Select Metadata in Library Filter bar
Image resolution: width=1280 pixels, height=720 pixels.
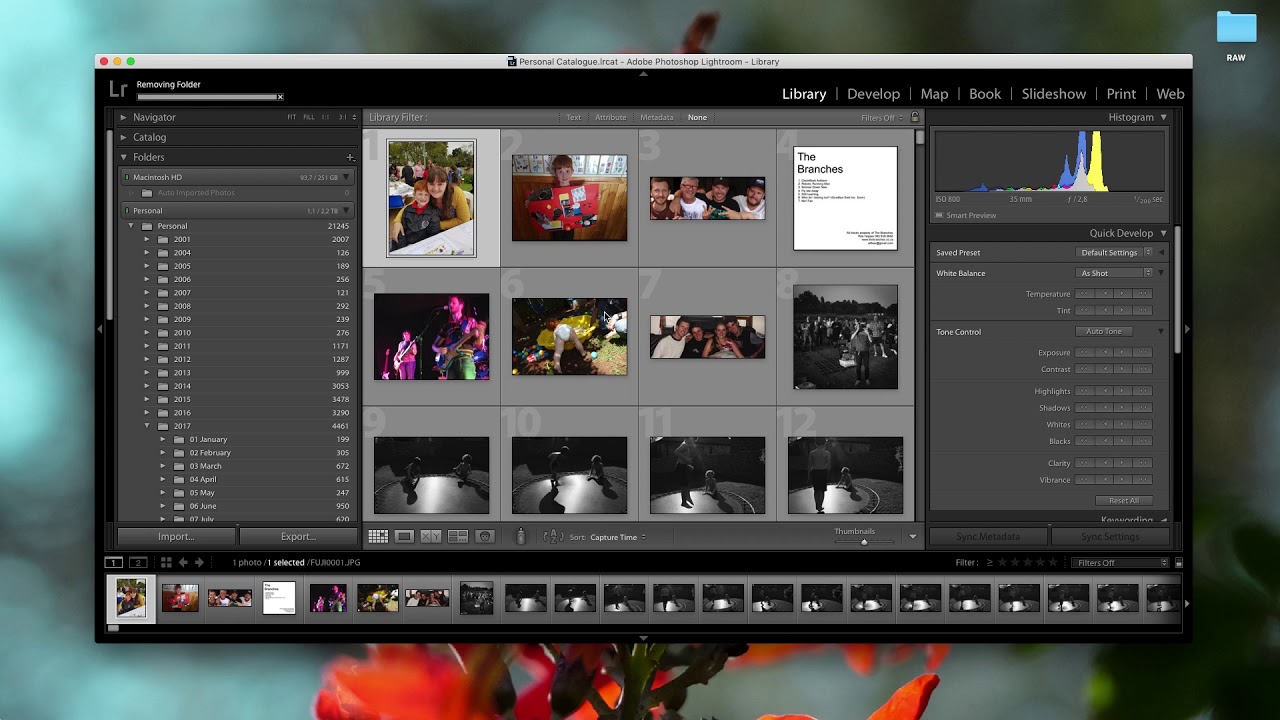point(657,117)
